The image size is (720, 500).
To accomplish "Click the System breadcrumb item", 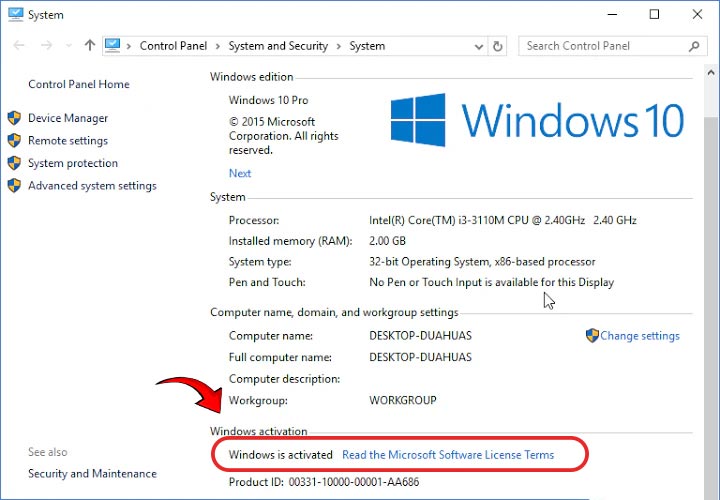I will (367, 46).
